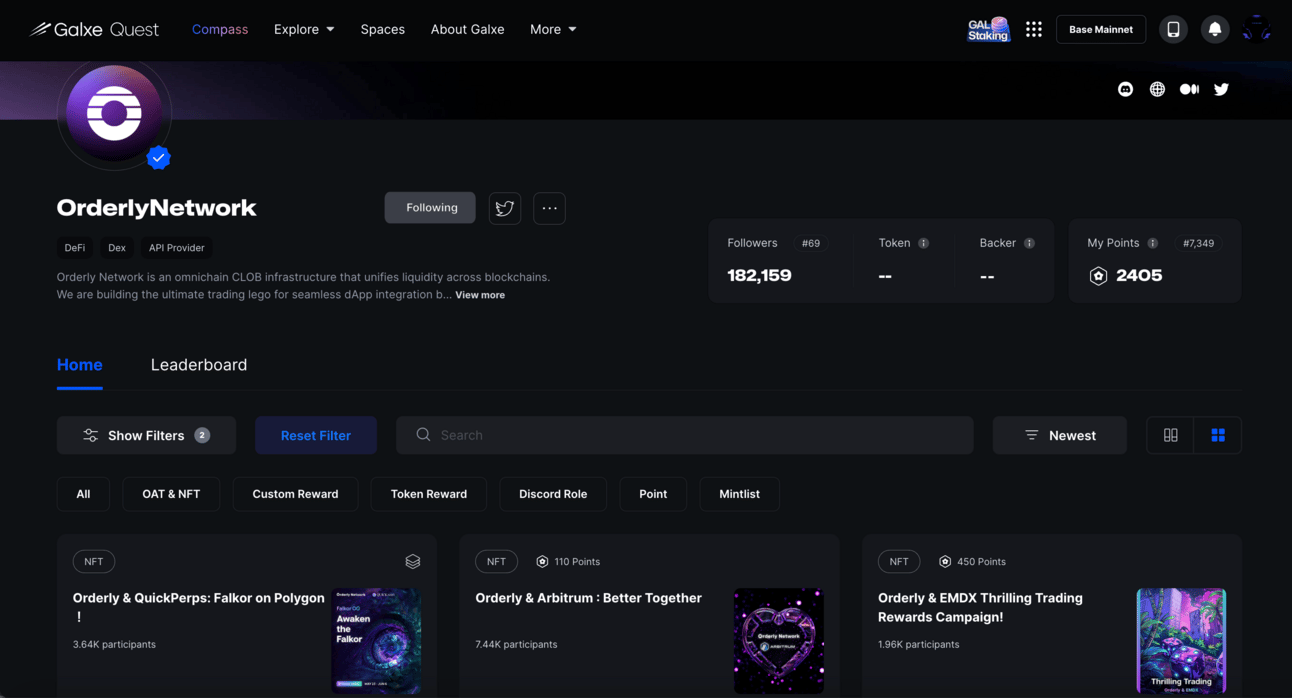Toggle the Following button
Screen dimensions: 1292x698
pos(430,208)
